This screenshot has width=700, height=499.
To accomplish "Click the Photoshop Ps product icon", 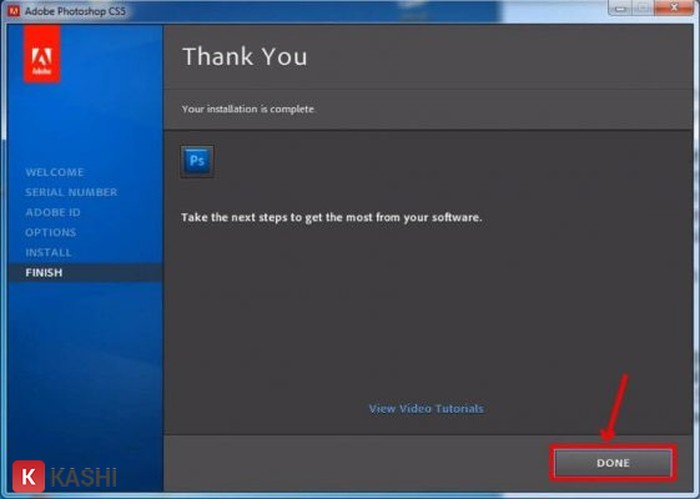I will (x=197, y=161).
